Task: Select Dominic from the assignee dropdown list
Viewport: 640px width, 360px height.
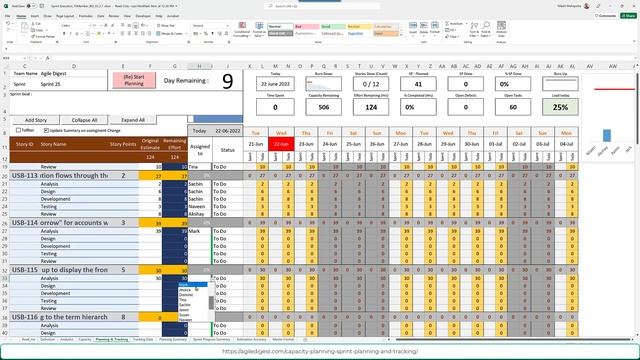Action: (x=186, y=295)
